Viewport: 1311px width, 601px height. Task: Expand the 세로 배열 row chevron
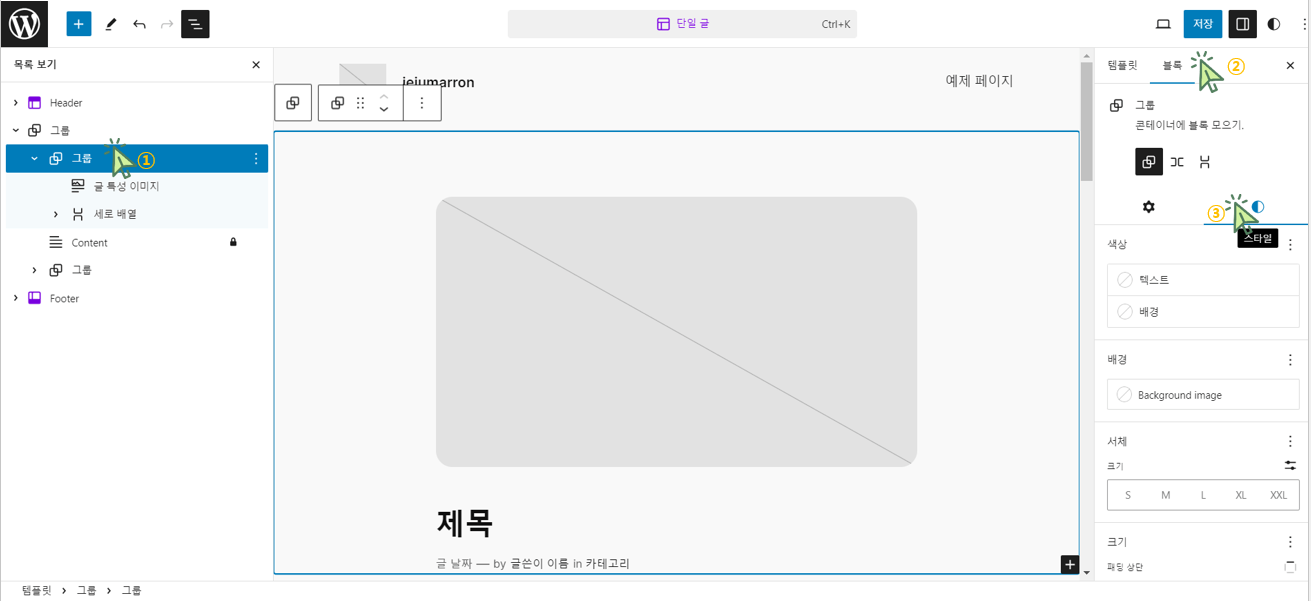pos(56,214)
